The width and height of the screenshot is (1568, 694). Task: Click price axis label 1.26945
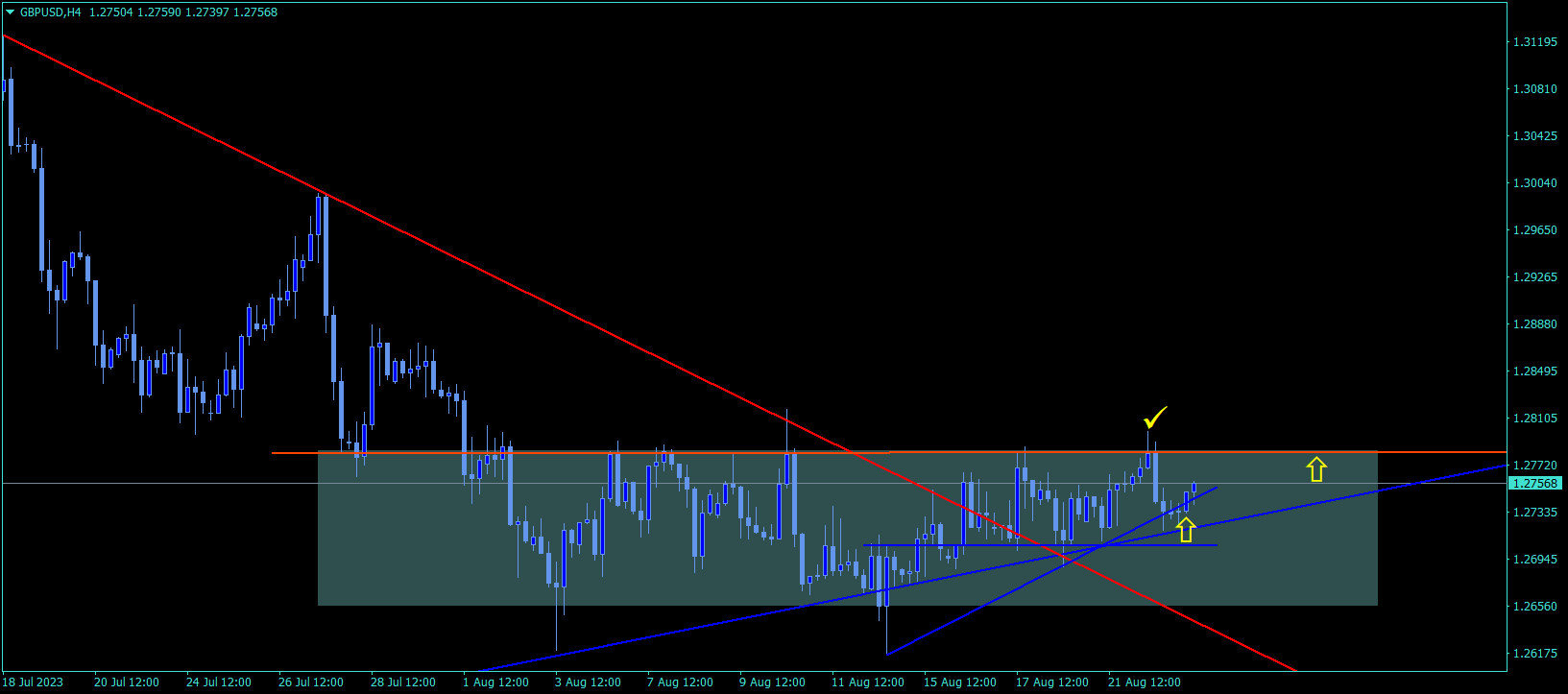[1535, 560]
